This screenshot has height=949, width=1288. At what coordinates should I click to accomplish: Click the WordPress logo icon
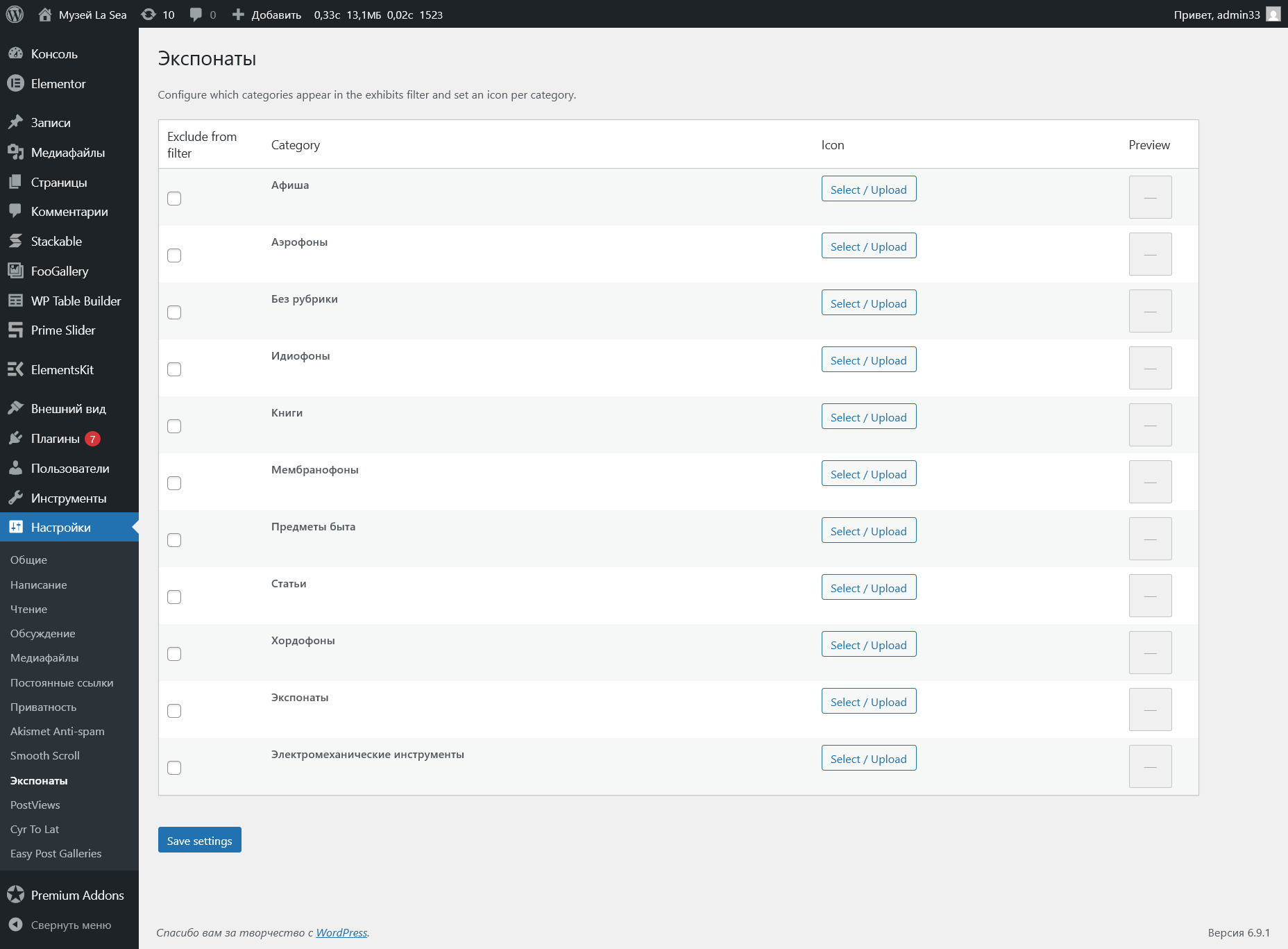pos(15,14)
